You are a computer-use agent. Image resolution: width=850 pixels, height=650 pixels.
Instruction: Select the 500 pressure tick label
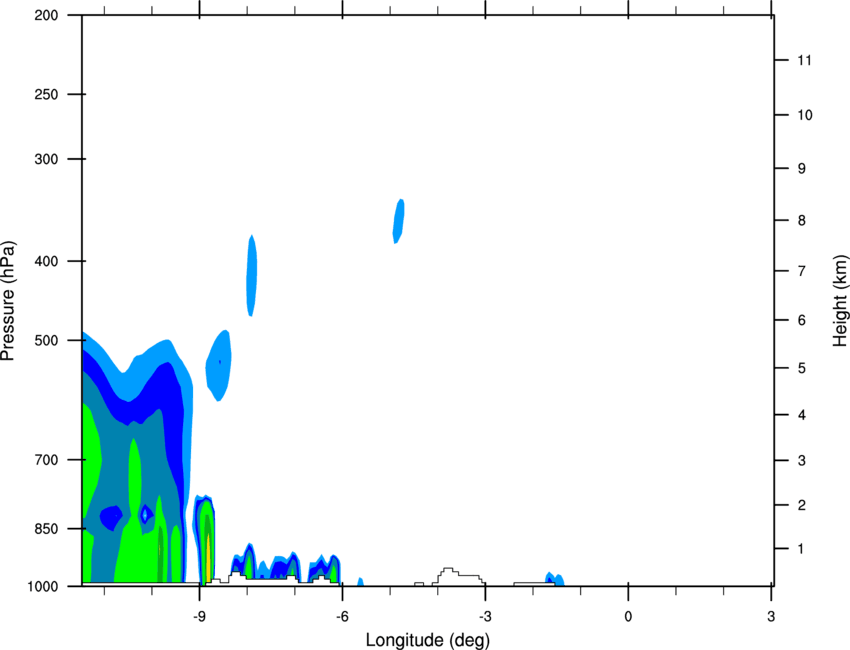(46, 340)
